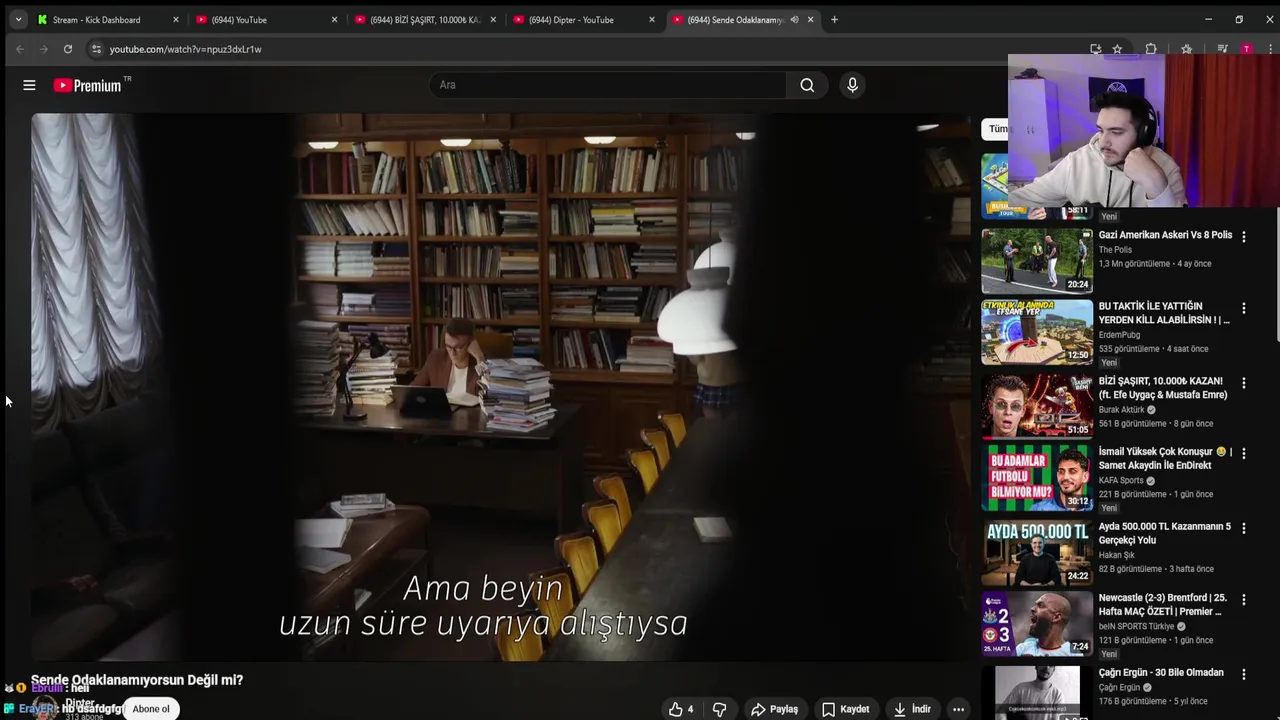1280x720 pixels.
Task: Open options for BU TAKTİK İLE video
Action: (x=1244, y=308)
